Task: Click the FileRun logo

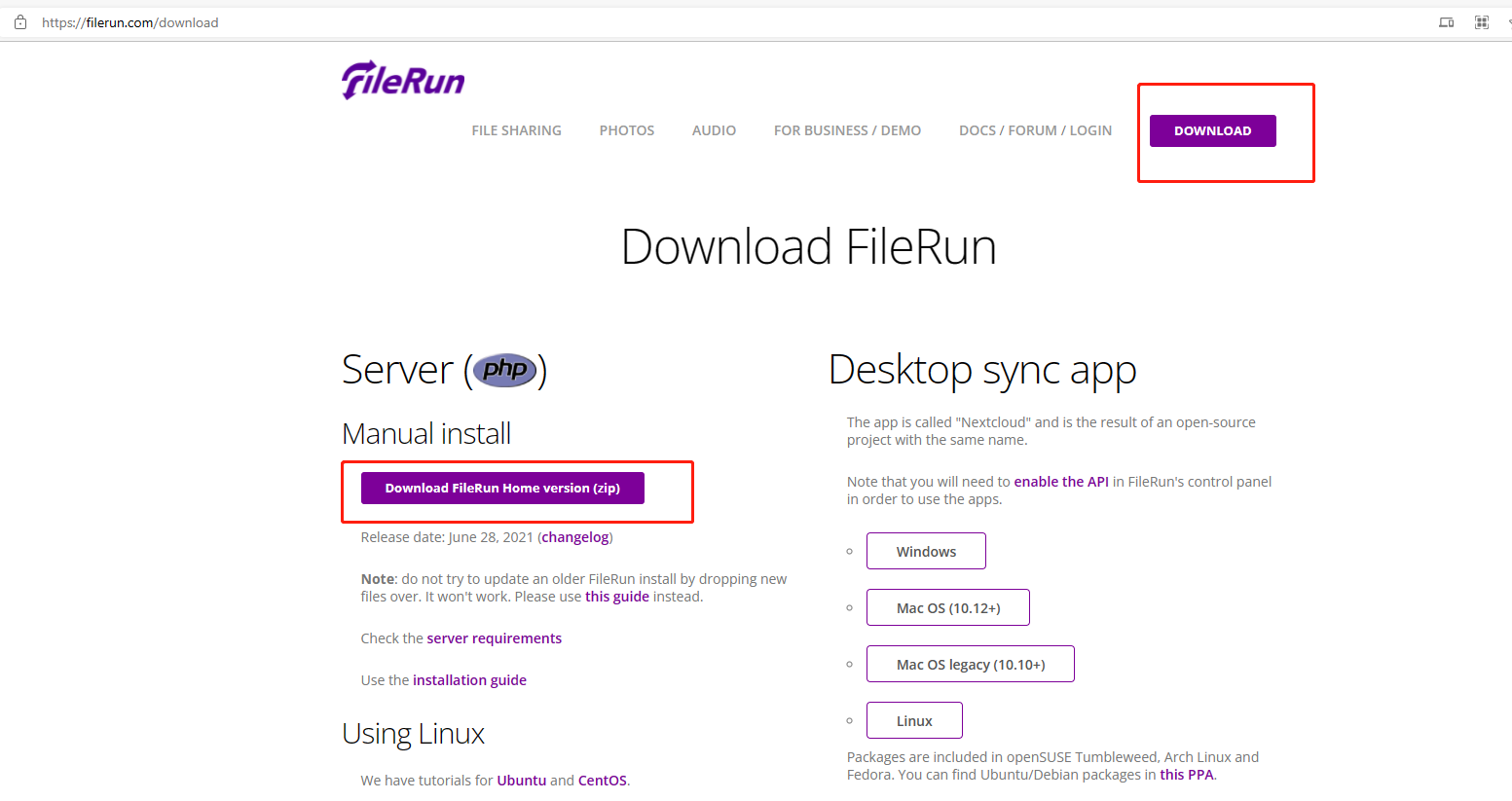Action: (403, 80)
